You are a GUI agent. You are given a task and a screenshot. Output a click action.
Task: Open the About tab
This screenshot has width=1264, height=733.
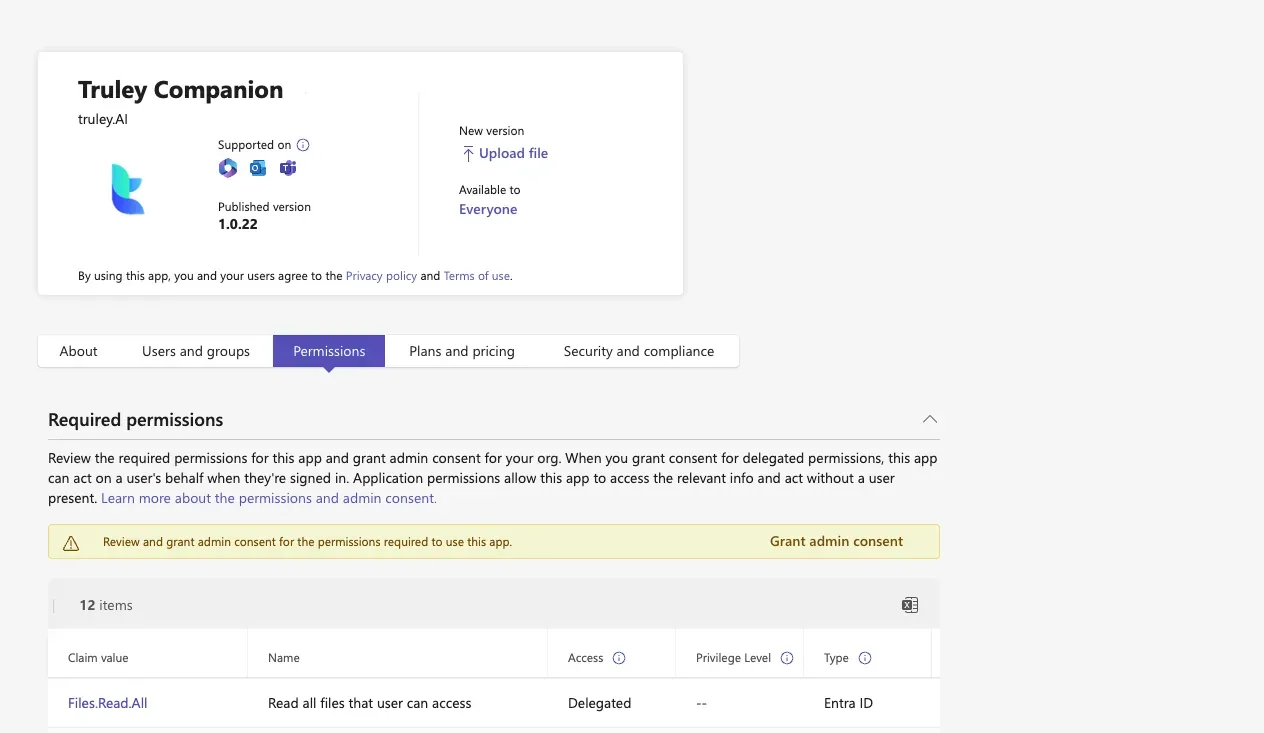click(79, 351)
